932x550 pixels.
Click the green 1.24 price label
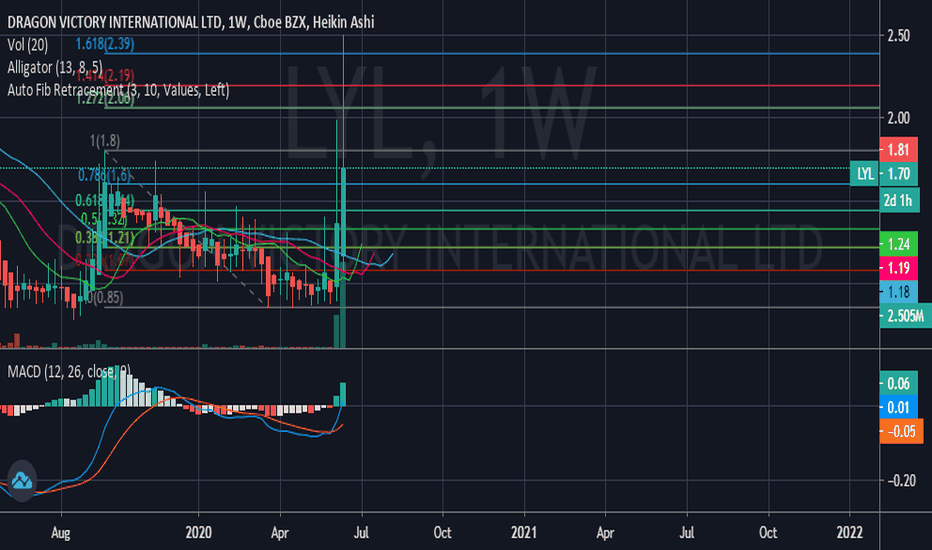[x=898, y=244]
